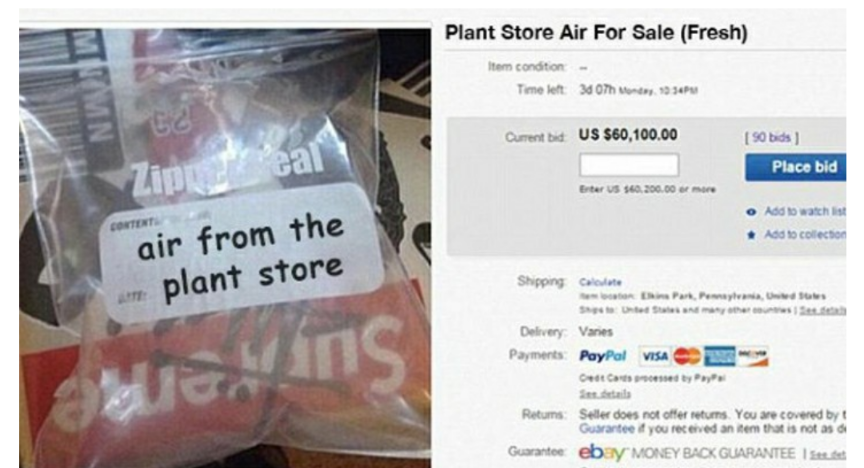Screen dimensions: 864x468
Task: Click the Calculate shipping link
Action: coord(600,282)
